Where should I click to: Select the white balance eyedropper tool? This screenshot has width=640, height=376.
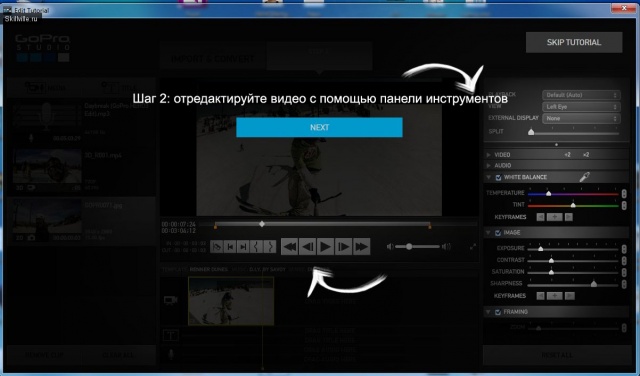point(584,177)
